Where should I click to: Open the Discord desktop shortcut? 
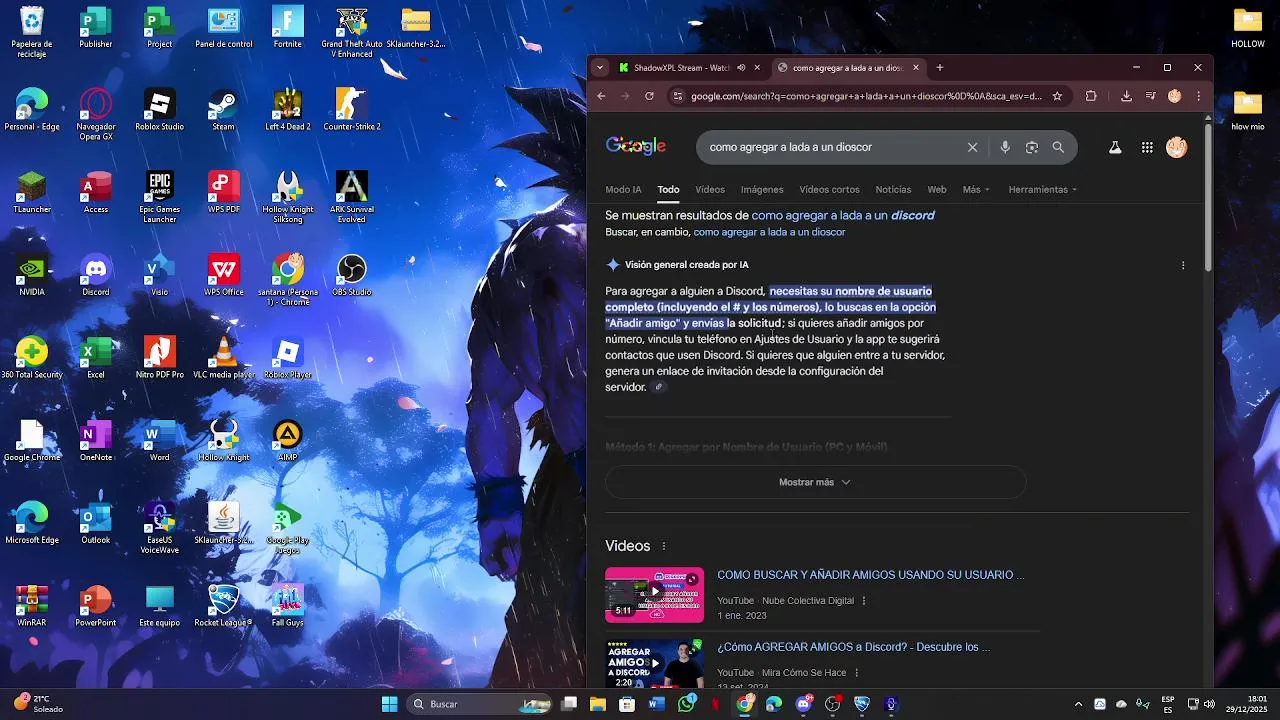click(x=96, y=274)
